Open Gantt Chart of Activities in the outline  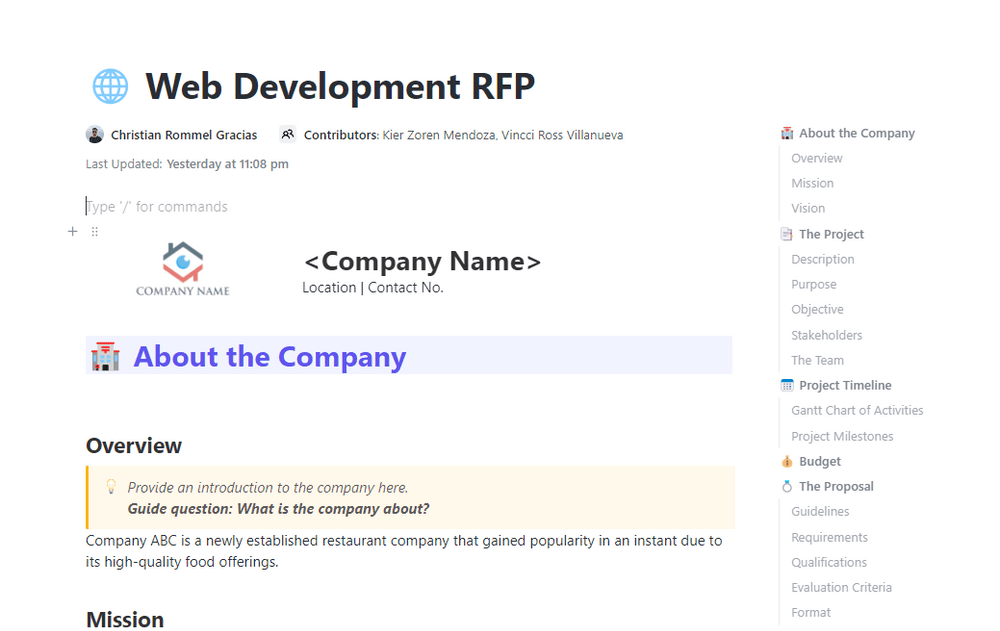[x=857, y=410]
